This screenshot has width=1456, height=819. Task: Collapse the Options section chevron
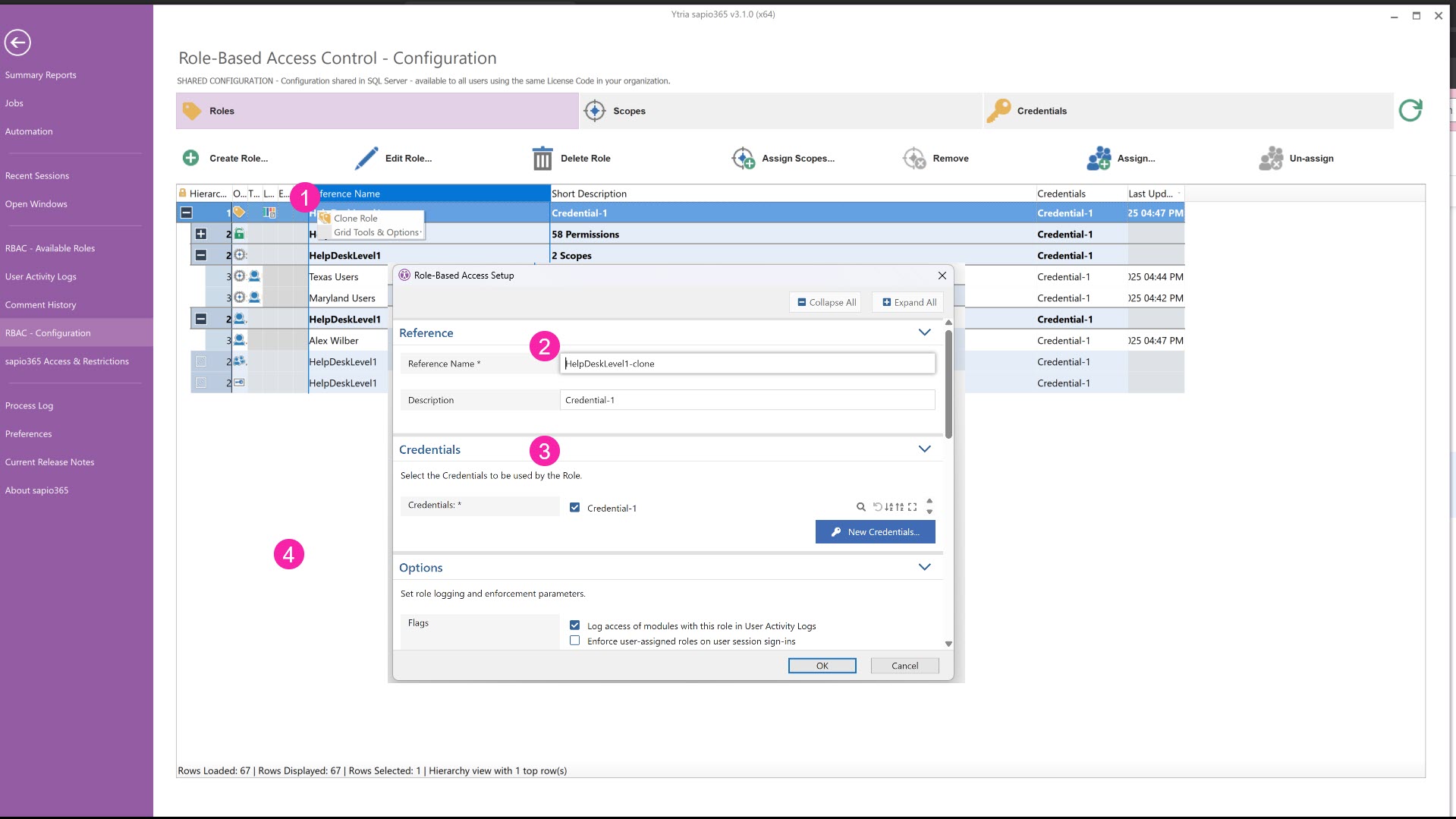pyautogui.click(x=924, y=567)
